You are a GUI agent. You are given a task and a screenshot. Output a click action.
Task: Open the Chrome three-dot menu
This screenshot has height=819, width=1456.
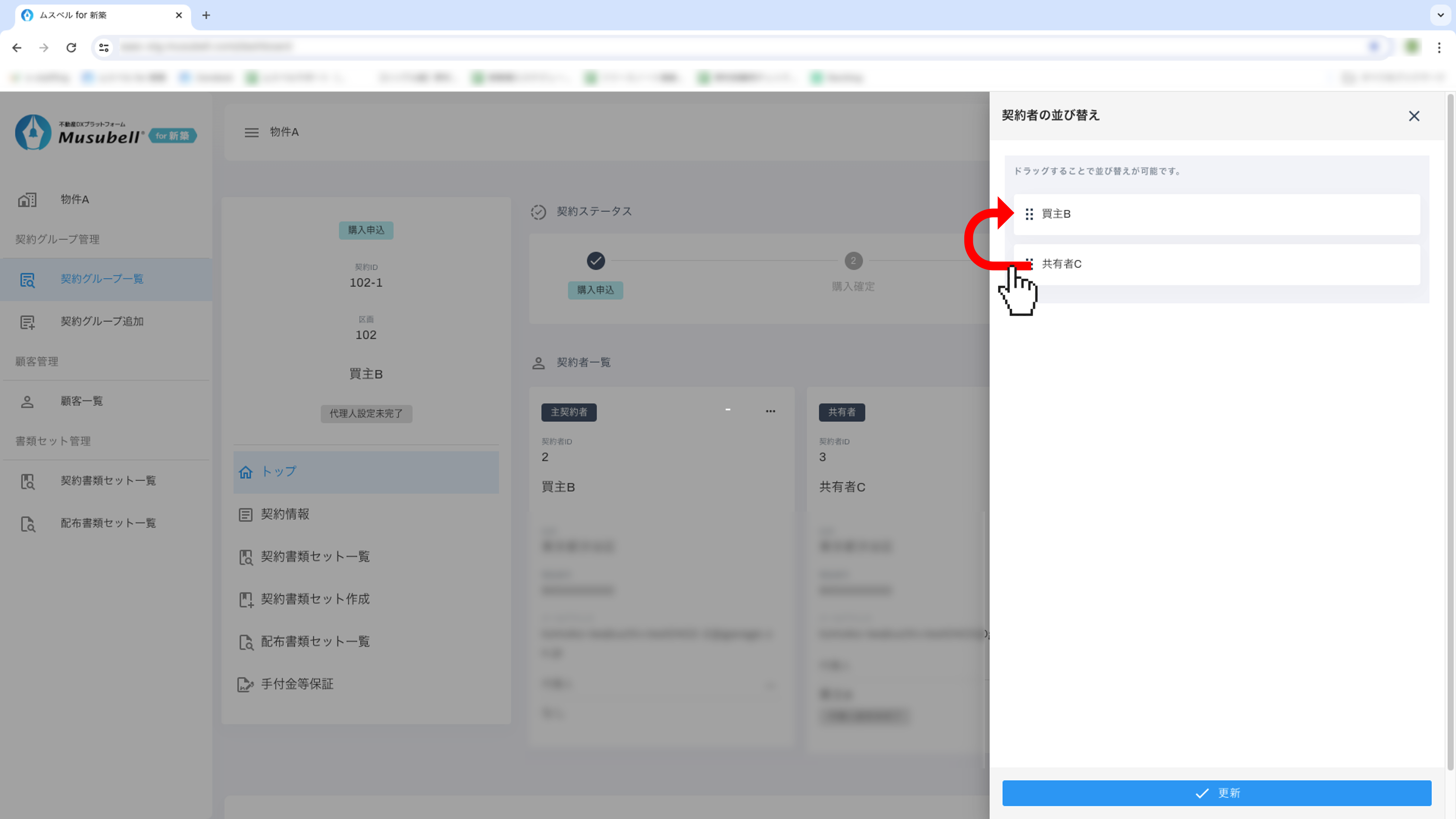pos(1439,47)
